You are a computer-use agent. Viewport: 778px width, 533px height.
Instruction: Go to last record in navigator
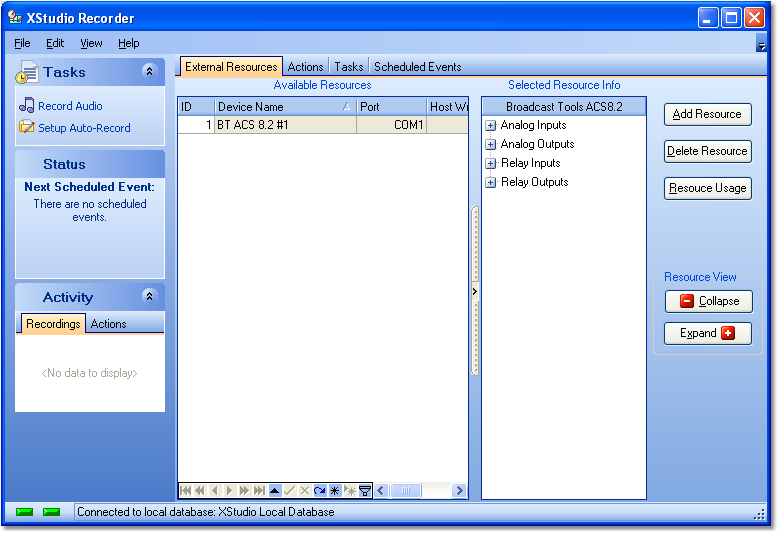click(259, 491)
